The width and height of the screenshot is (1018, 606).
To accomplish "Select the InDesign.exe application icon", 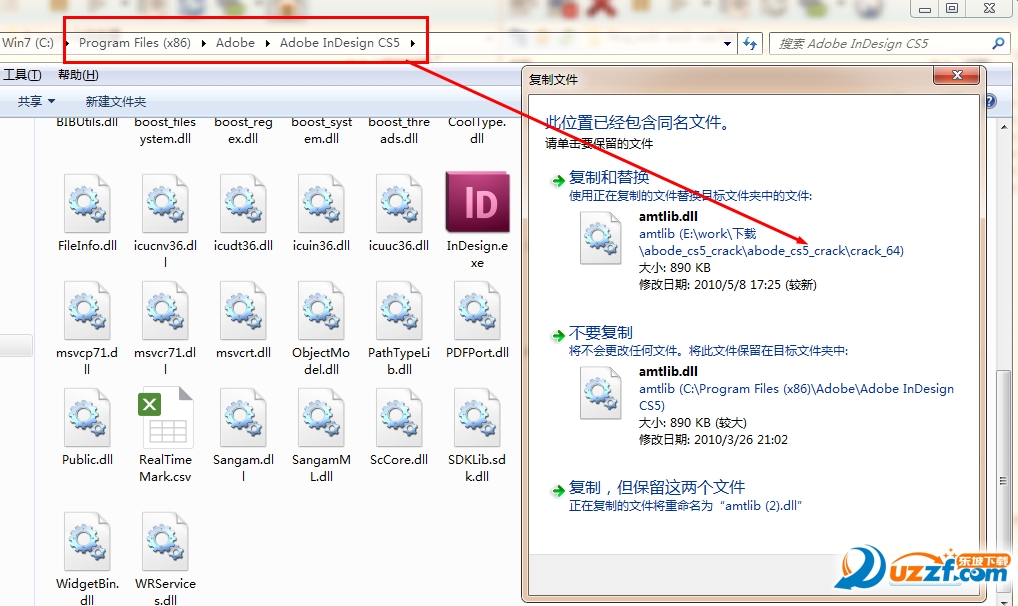I will point(477,202).
